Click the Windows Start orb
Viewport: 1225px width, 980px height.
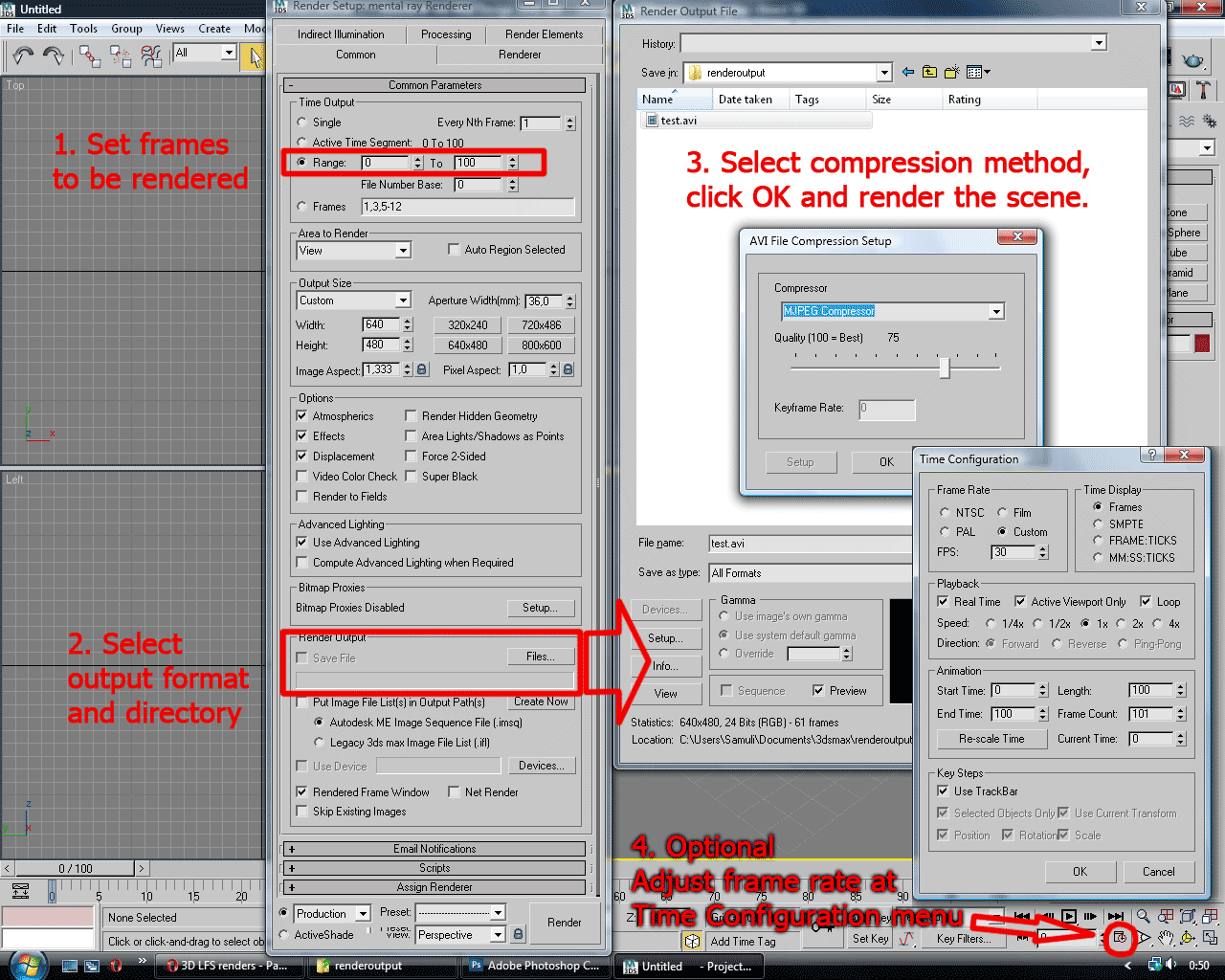click(27, 965)
